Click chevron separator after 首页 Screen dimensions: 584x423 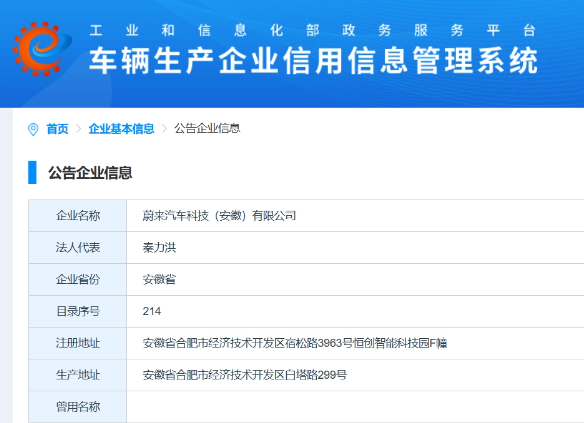coord(79,129)
